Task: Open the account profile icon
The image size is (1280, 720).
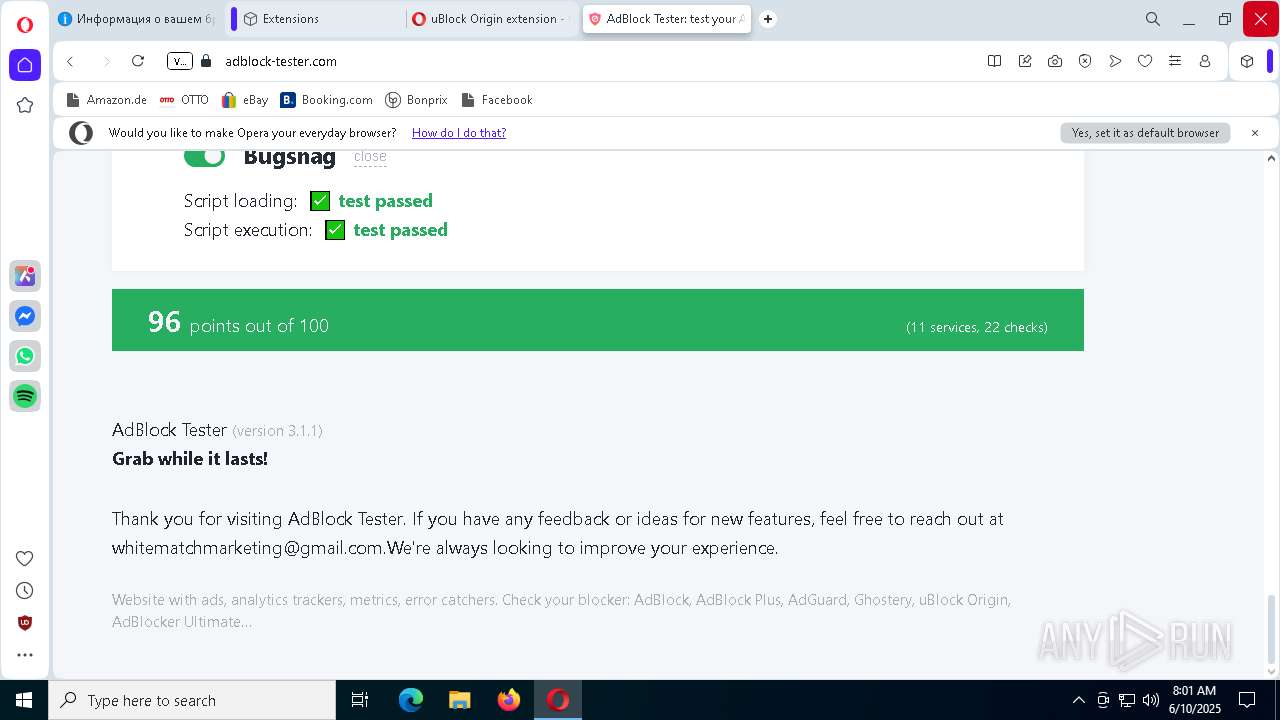Action: [1205, 61]
